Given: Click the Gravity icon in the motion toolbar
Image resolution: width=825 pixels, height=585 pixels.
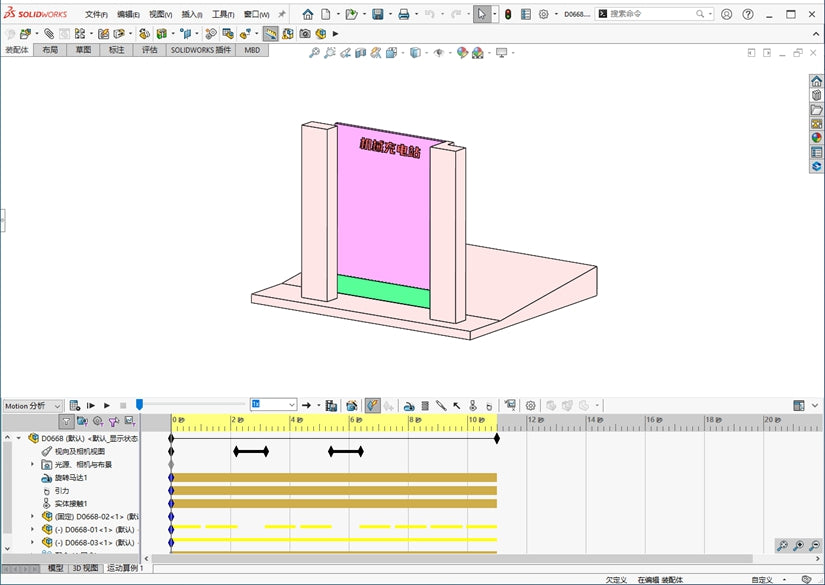Looking at the screenshot, I should tap(489, 406).
